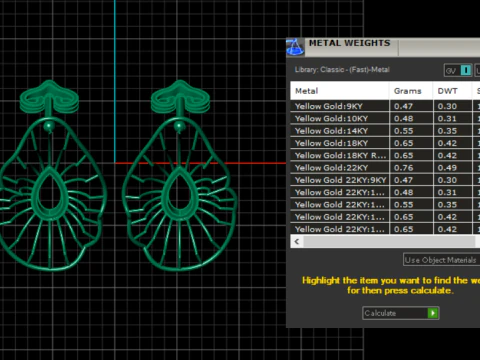Select the Yellow Gold:10KY row
480x360 pixels.
(385, 119)
